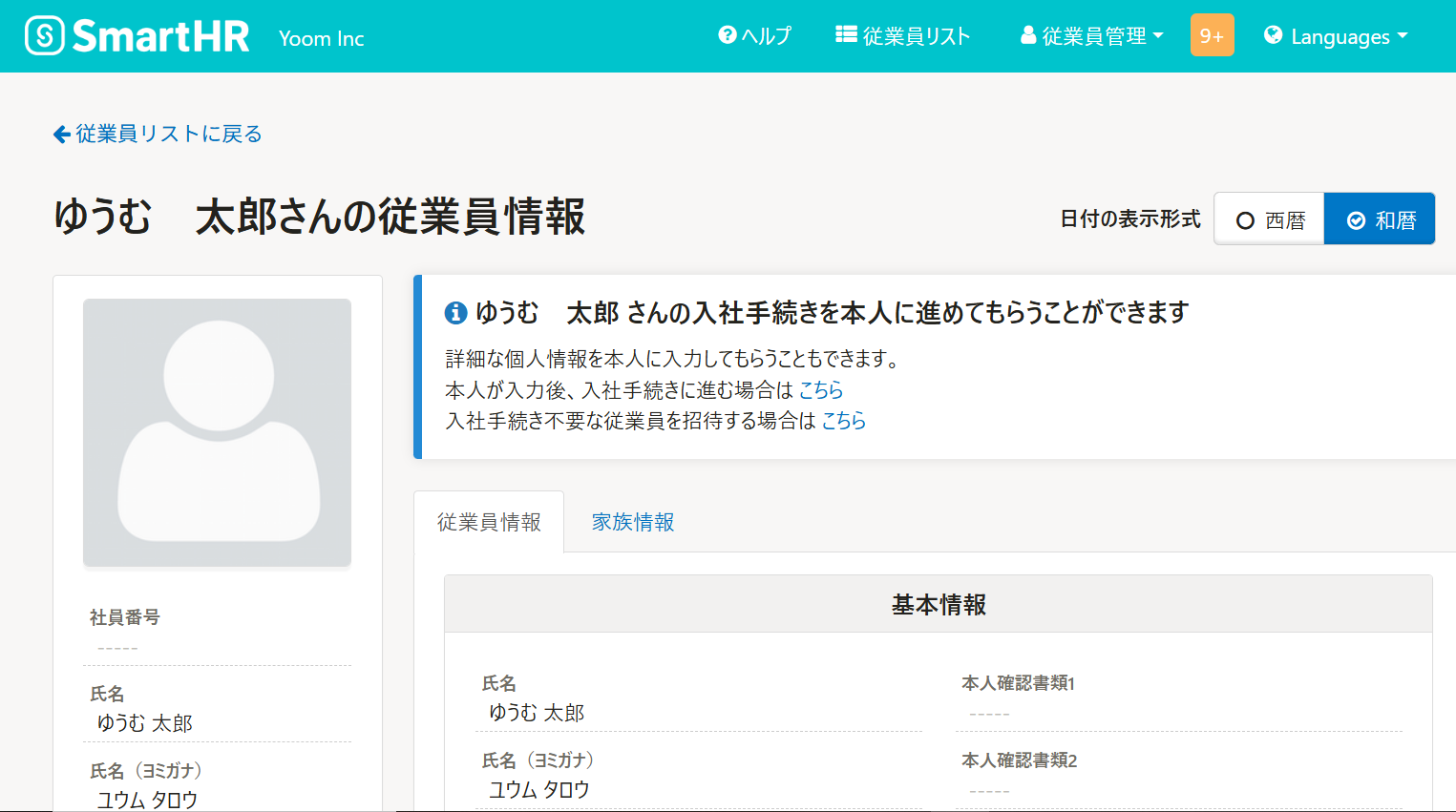Click the Yoom Inc company name
Image resolution: width=1456 pixels, height=812 pixels.
322,39
